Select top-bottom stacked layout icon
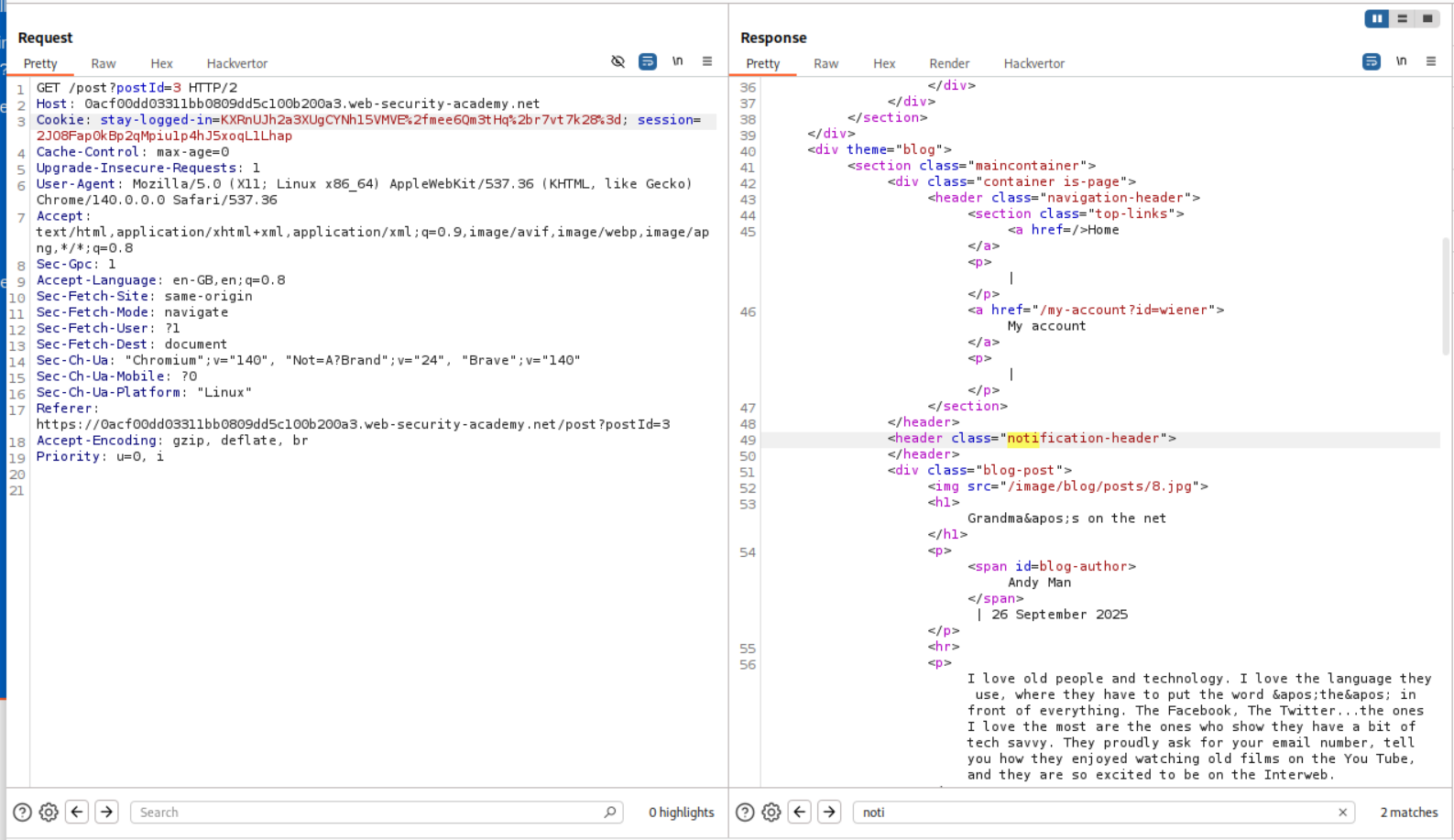Viewport: 1454px width, 840px height. [x=1402, y=18]
